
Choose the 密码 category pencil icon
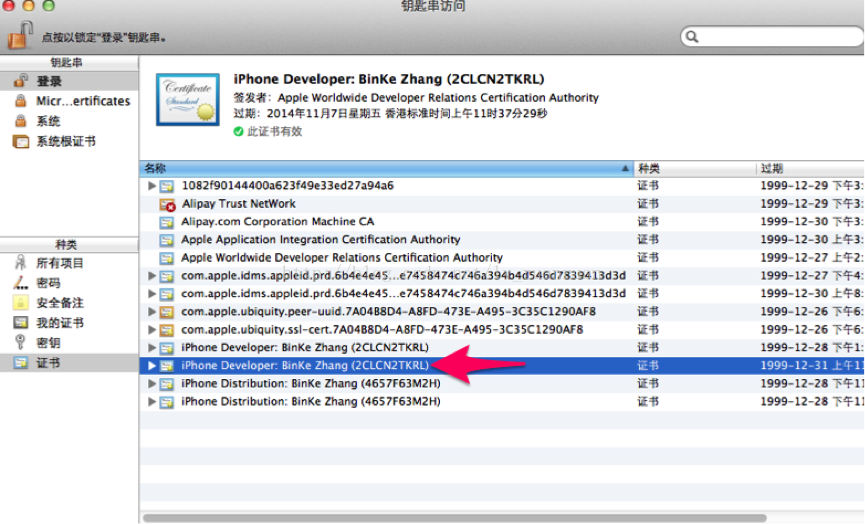tap(20, 283)
